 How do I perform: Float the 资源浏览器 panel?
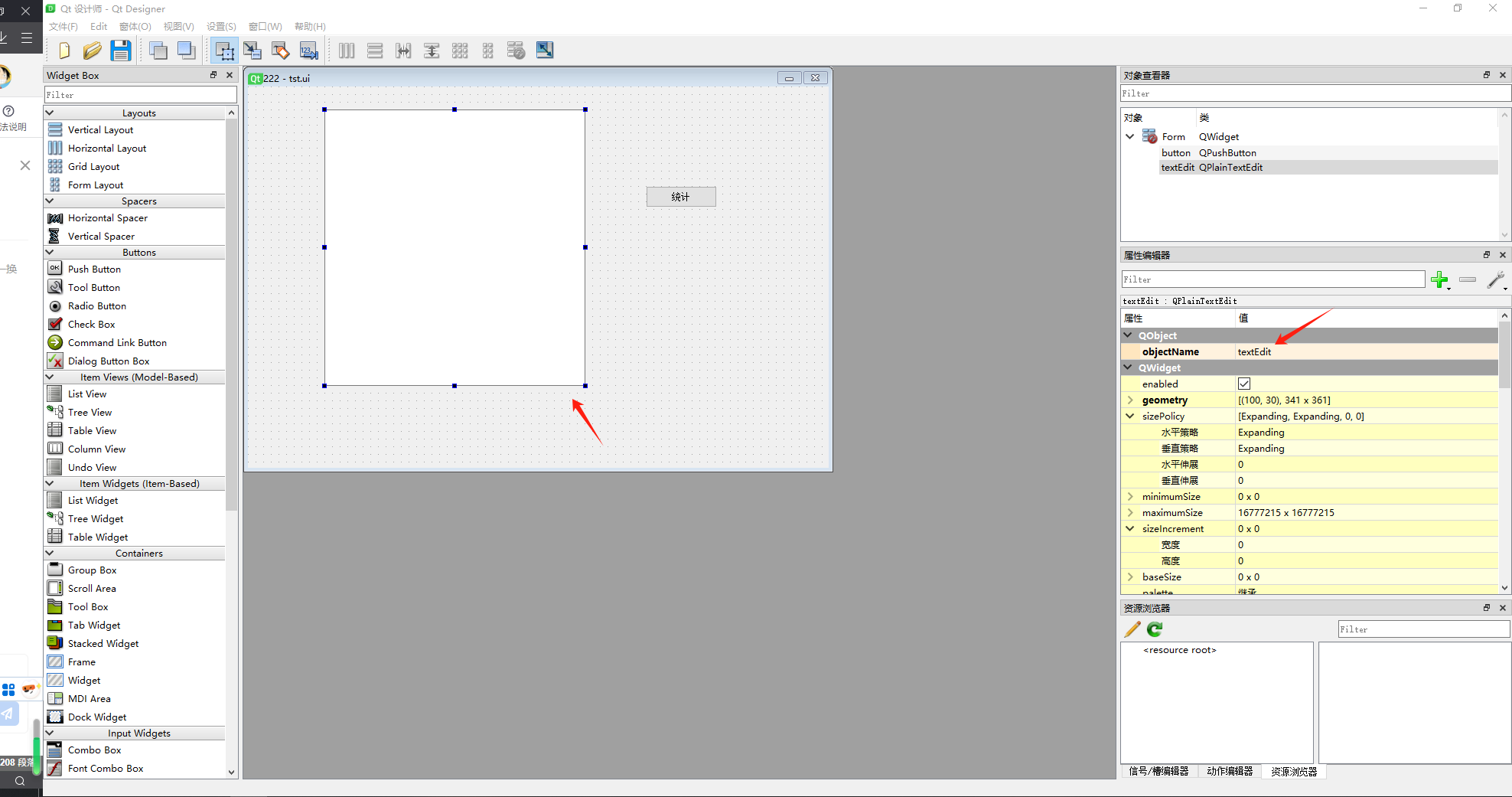[x=1487, y=608]
